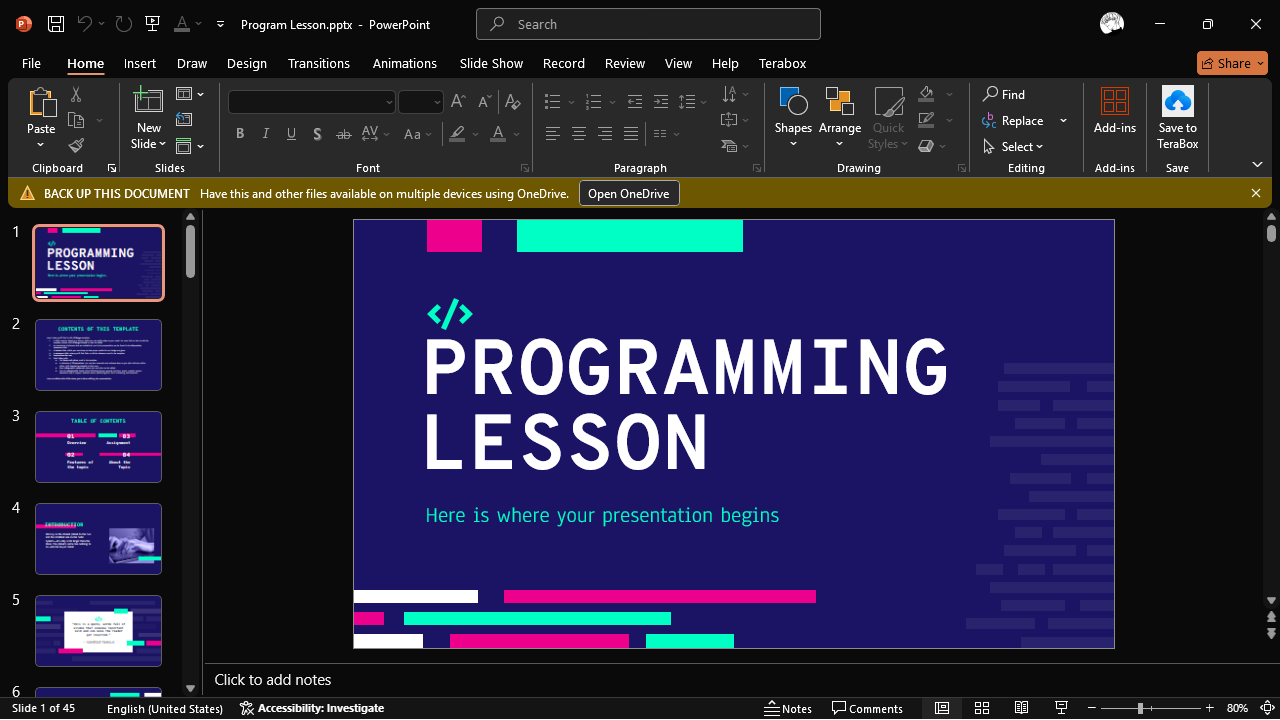Toggle the Notes pane from status bar
Image resolution: width=1280 pixels, height=720 pixels.
[788, 708]
